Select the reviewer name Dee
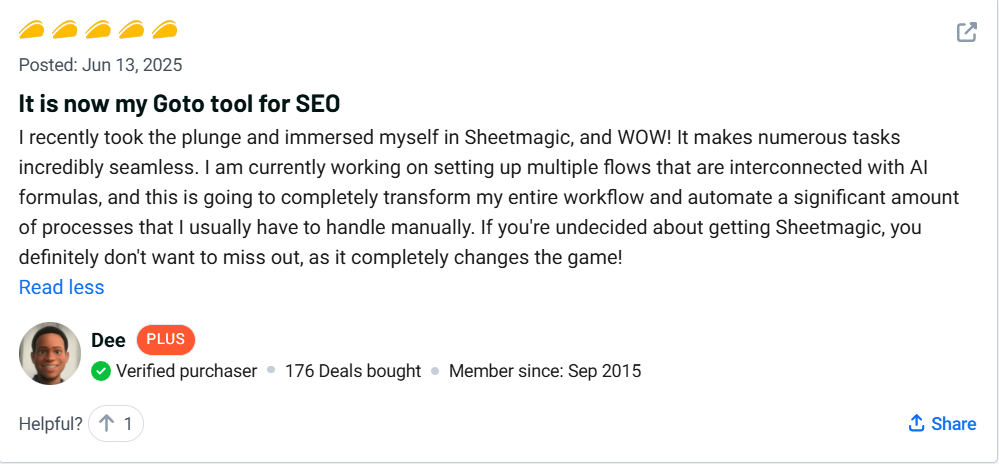Viewport: 999px width, 464px height. point(108,340)
